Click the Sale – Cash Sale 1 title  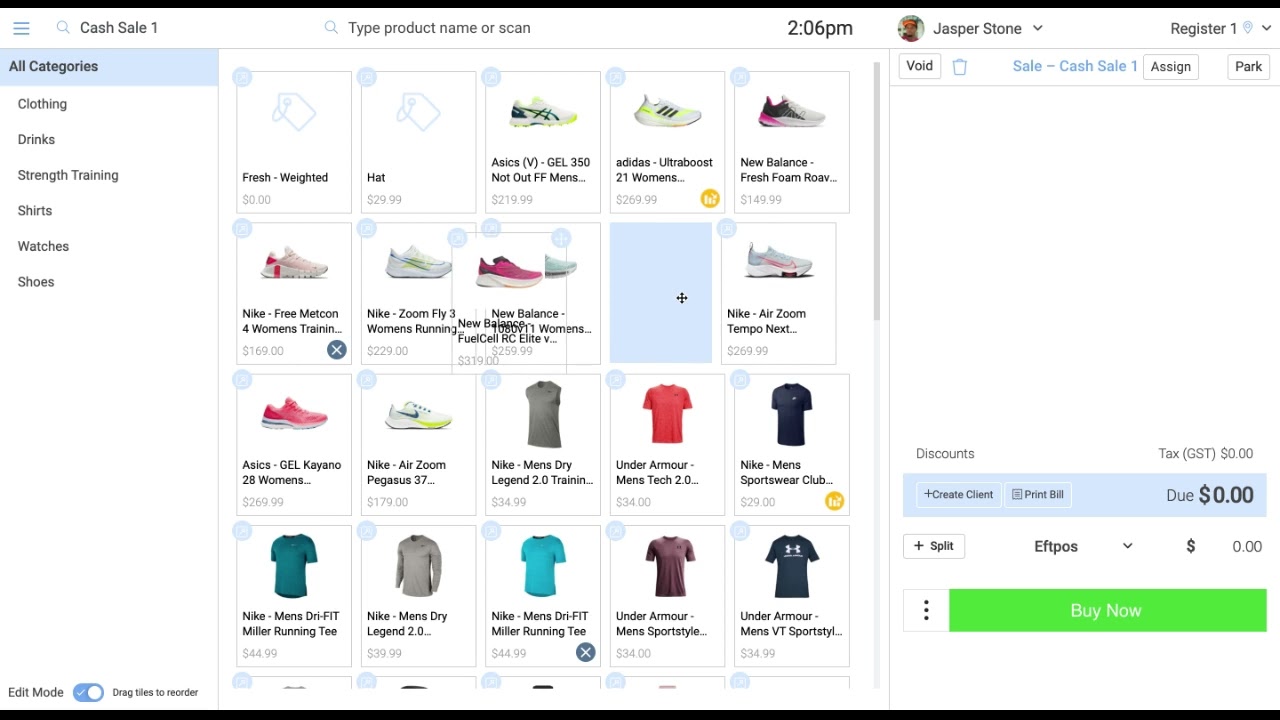tap(1075, 66)
